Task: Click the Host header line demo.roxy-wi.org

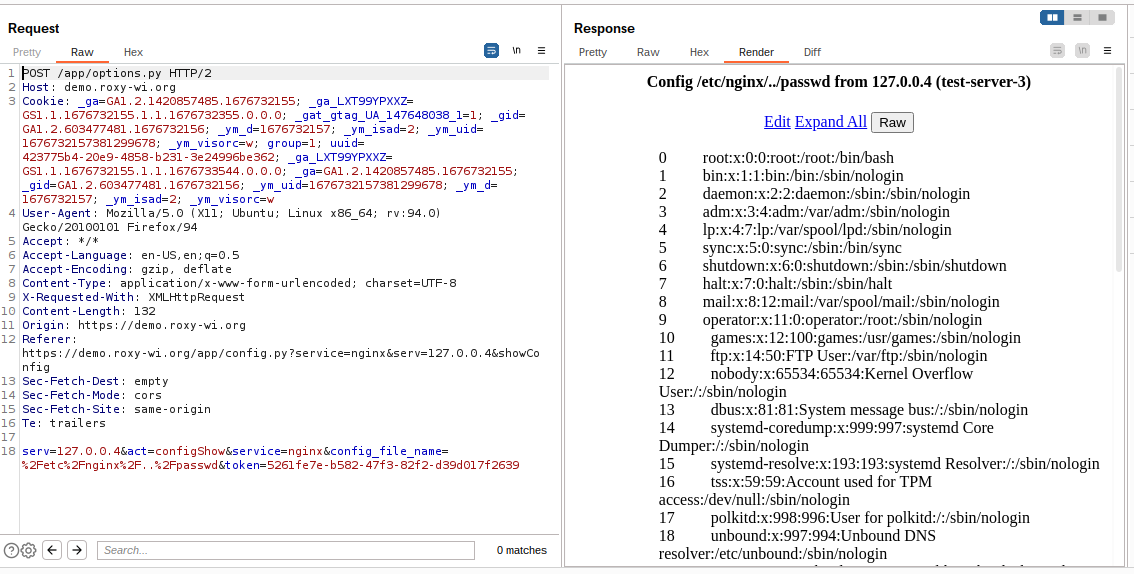Action: pyautogui.click(x=99, y=87)
